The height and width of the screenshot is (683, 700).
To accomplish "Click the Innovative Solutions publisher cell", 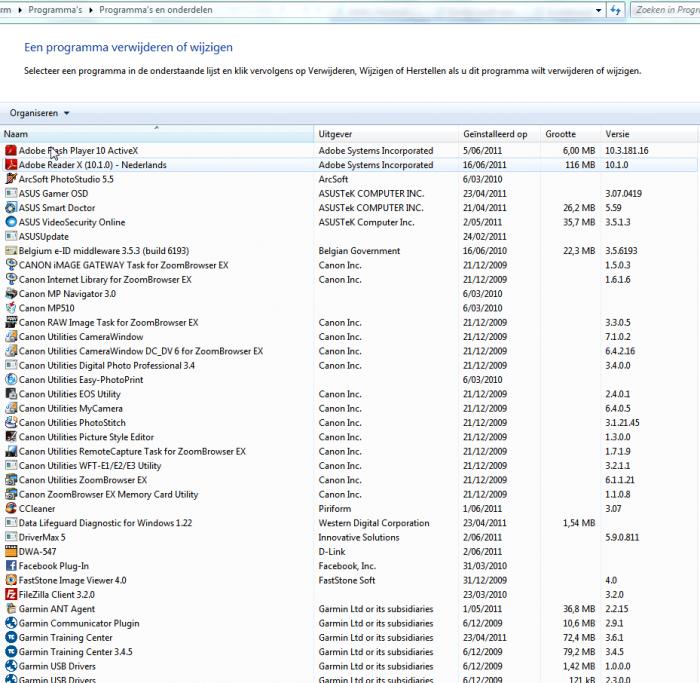I will [x=358, y=537].
